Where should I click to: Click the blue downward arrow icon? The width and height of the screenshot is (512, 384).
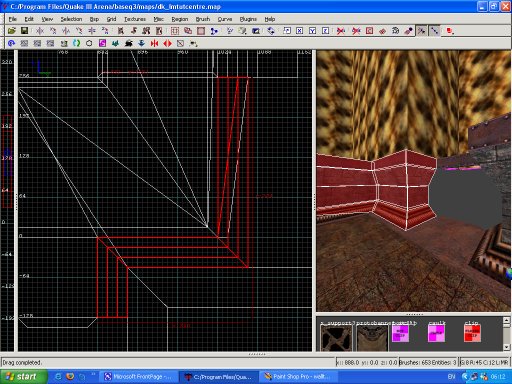141,43
